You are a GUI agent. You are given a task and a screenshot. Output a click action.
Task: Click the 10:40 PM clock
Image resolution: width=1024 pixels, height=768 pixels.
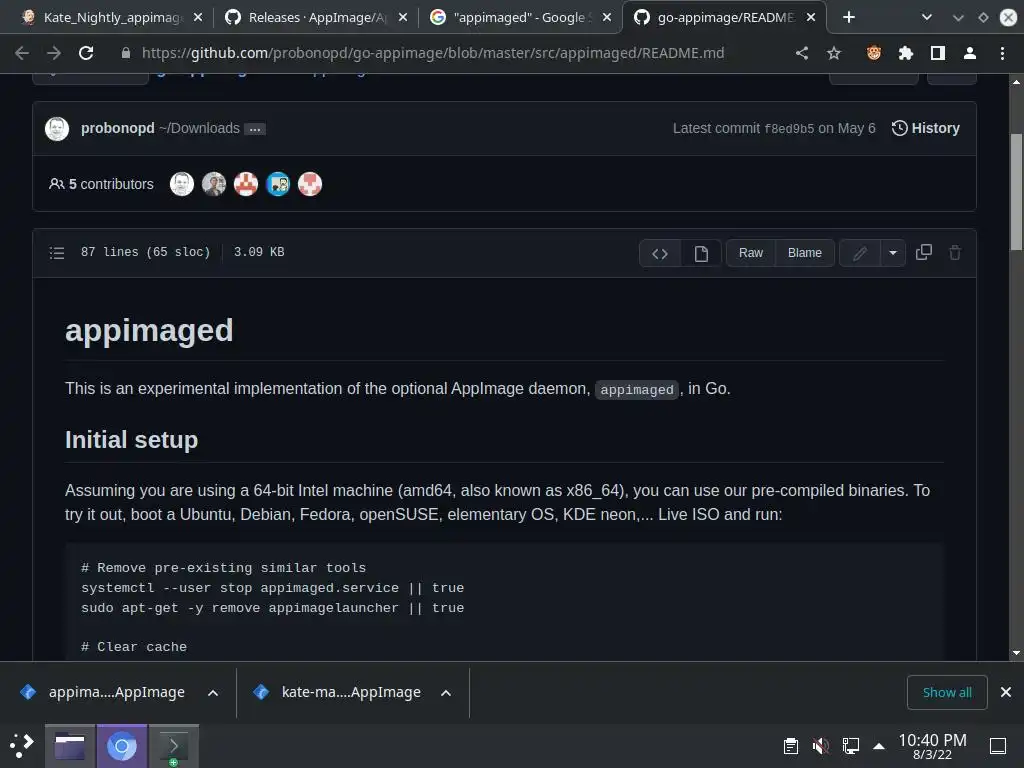(x=932, y=746)
